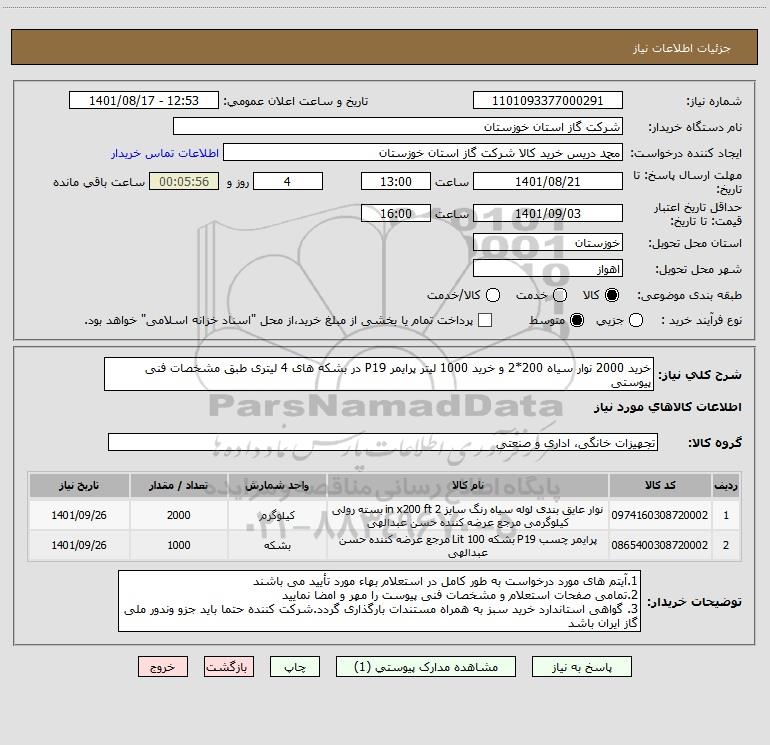Click the need number field 1101093377000291
Screen dimensions: 770x745
[x=548, y=101]
